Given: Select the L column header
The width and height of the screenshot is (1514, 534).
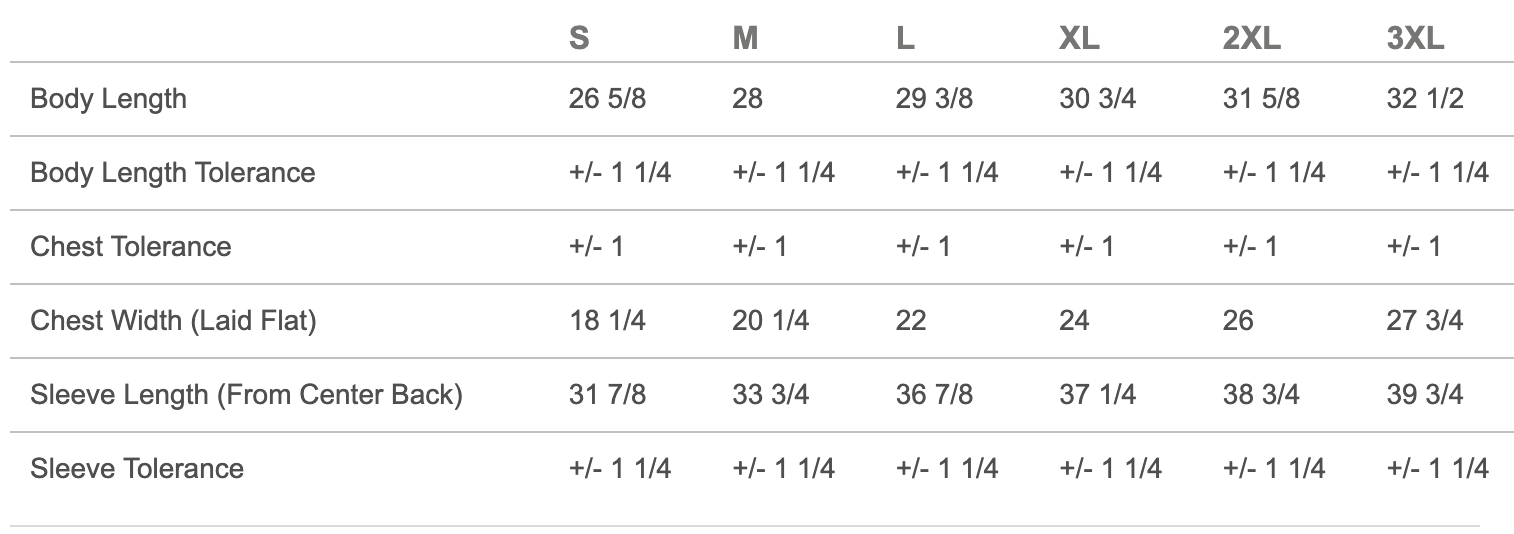Looking at the screenshot, I should [x=905, y=38].
